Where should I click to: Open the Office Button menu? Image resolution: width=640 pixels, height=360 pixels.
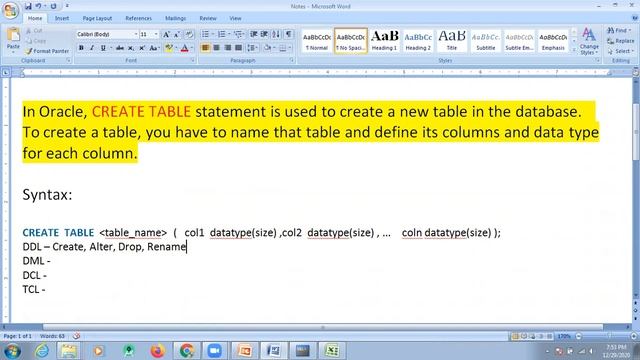(10, 10)
